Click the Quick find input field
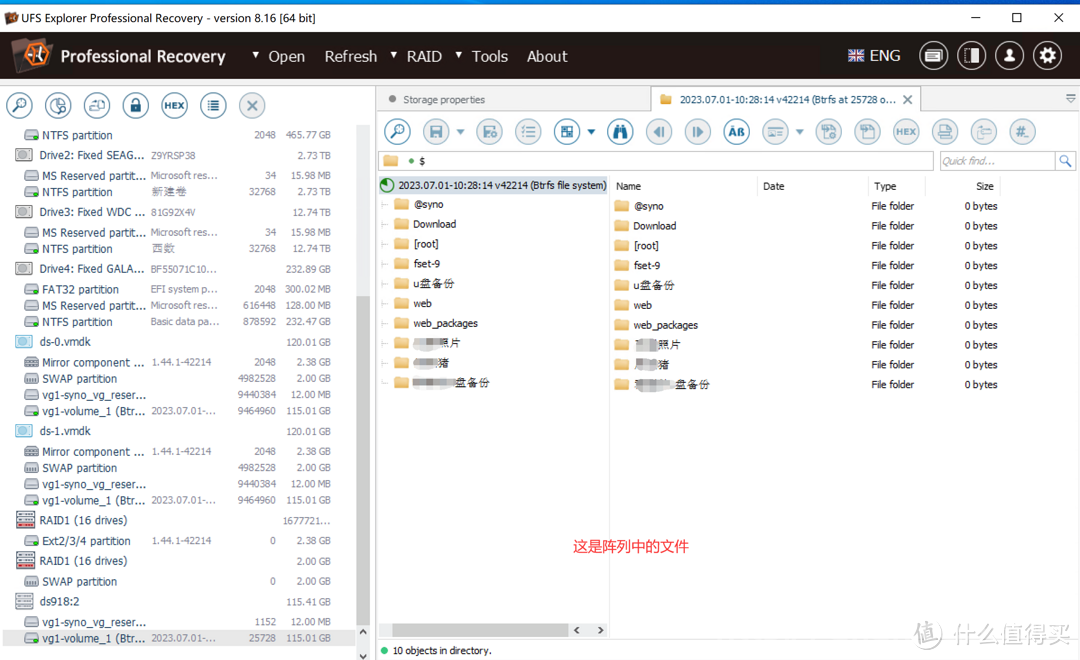Viewport: 1080px width, 660px height. (x=997, y=161)
